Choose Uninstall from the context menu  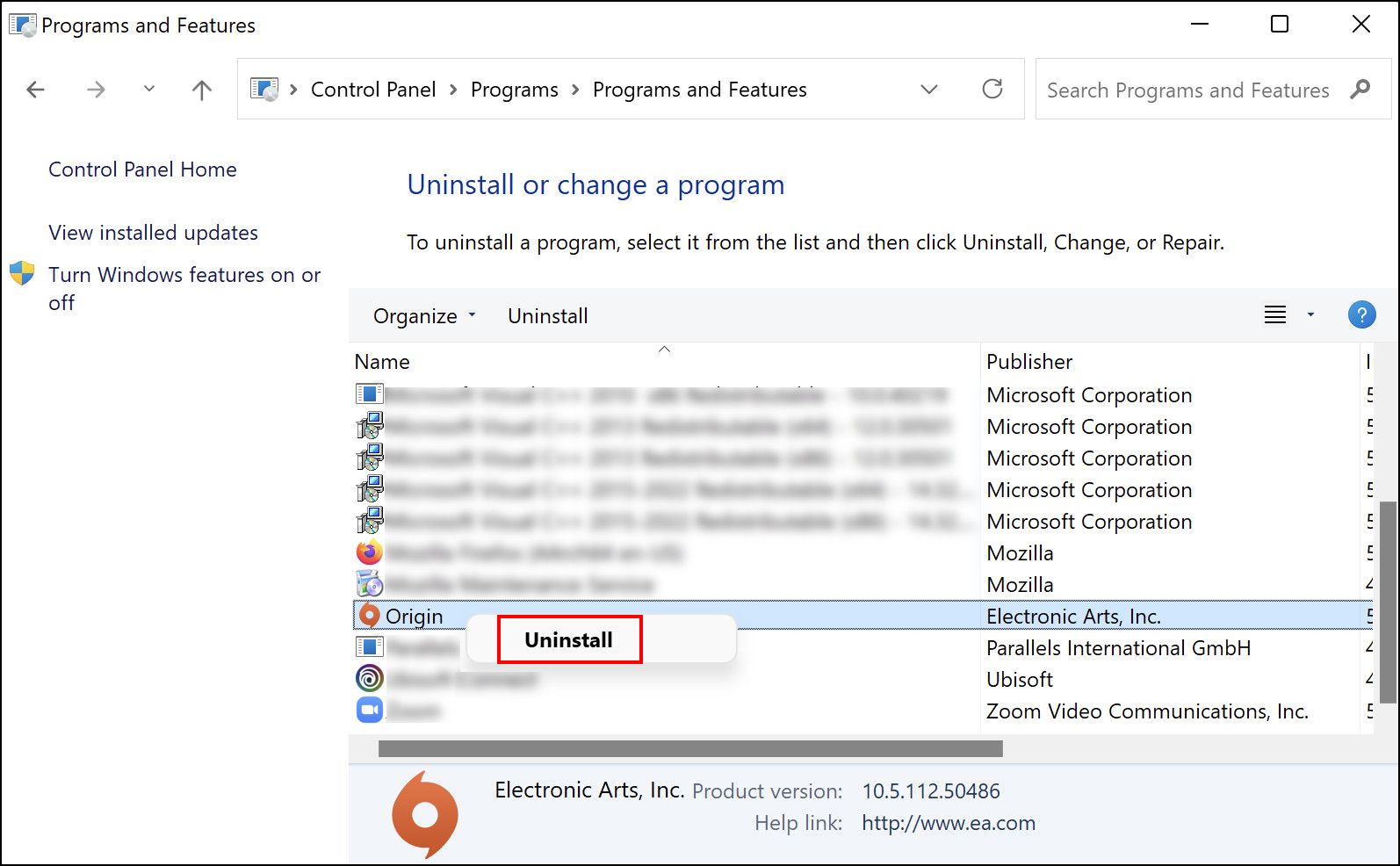pos(569,640)
